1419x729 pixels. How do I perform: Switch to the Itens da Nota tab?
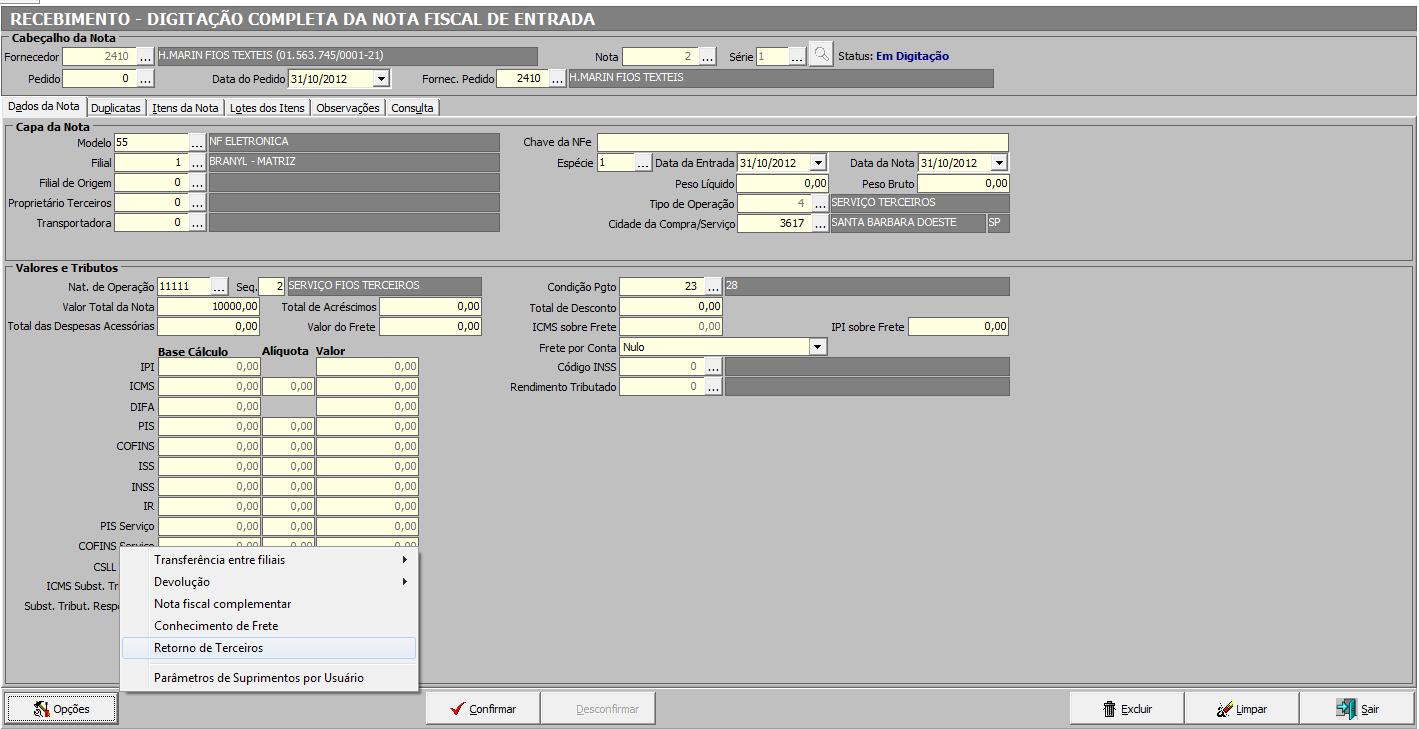pos(185,108)
